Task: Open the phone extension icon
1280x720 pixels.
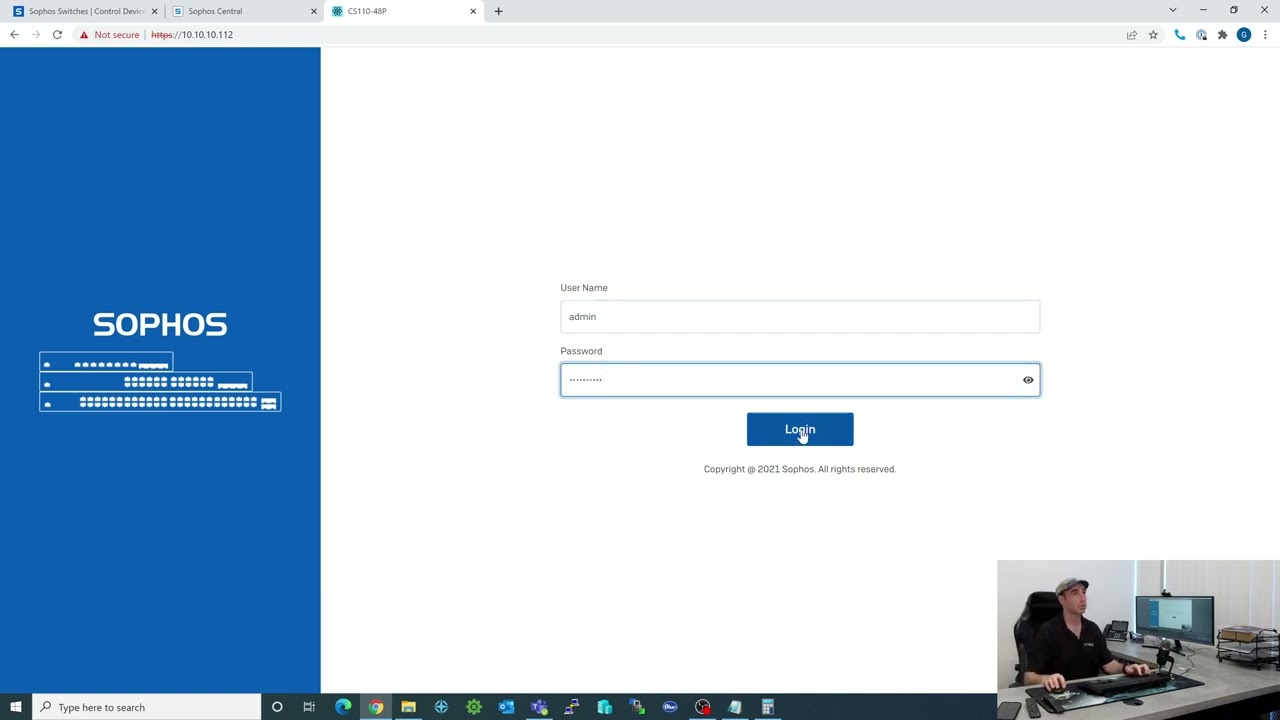Action: pos(1180,35)
